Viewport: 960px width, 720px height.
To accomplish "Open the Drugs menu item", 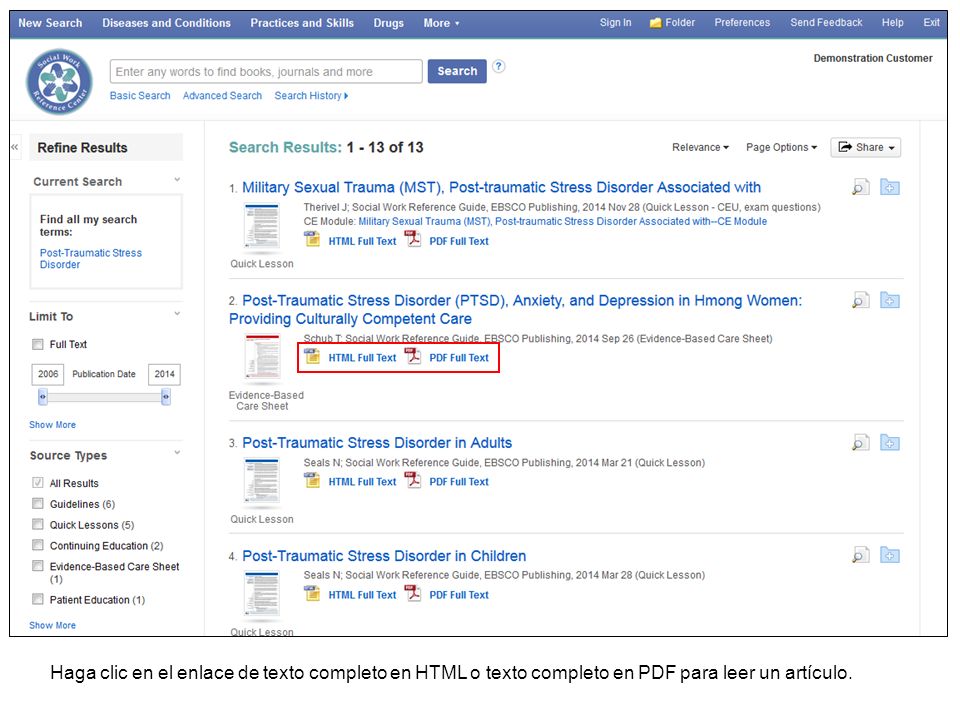I will [389, 23].
